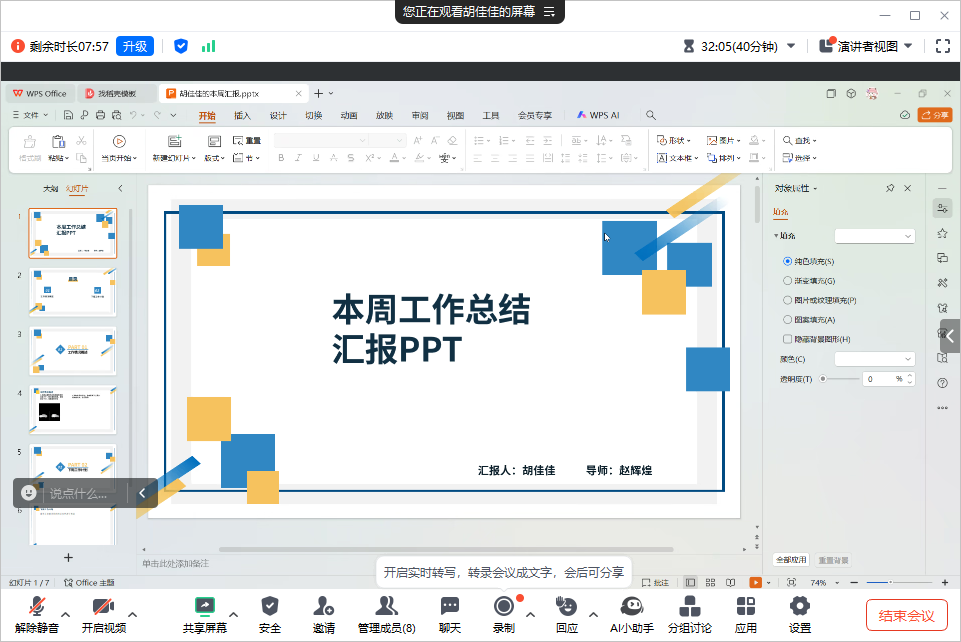Open the 颜色(C) color dropdown
Viewport: 961px width, 642px height.
[875, 359]
